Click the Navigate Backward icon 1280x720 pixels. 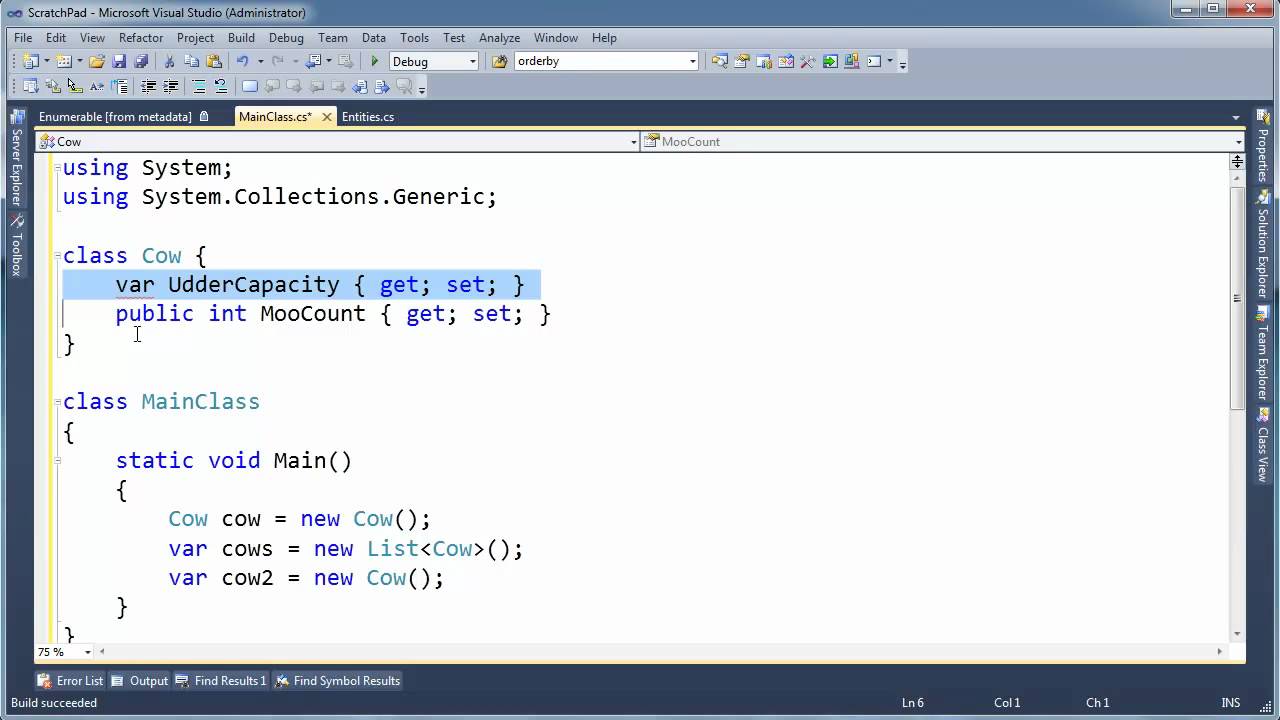(x=313, y=62)
